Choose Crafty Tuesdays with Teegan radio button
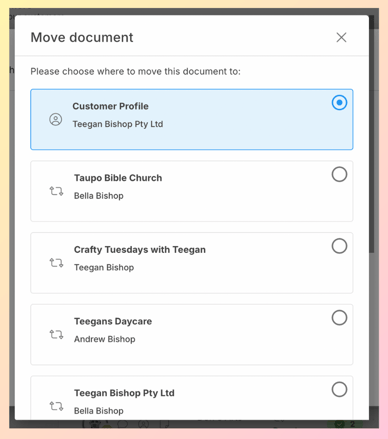 pos(339,246)
